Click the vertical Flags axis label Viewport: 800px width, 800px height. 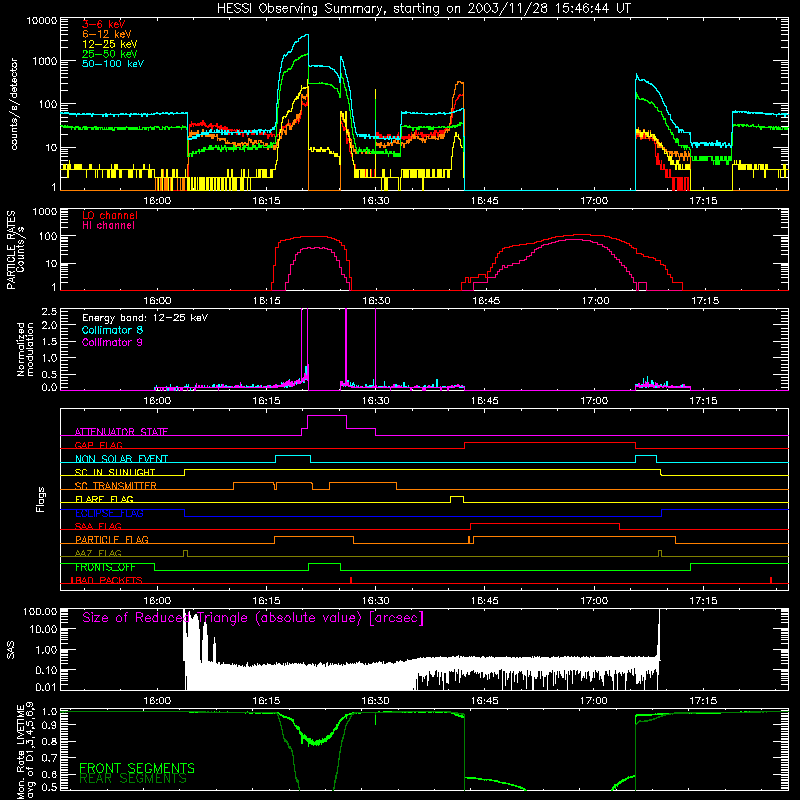click(x=41, y=499)
